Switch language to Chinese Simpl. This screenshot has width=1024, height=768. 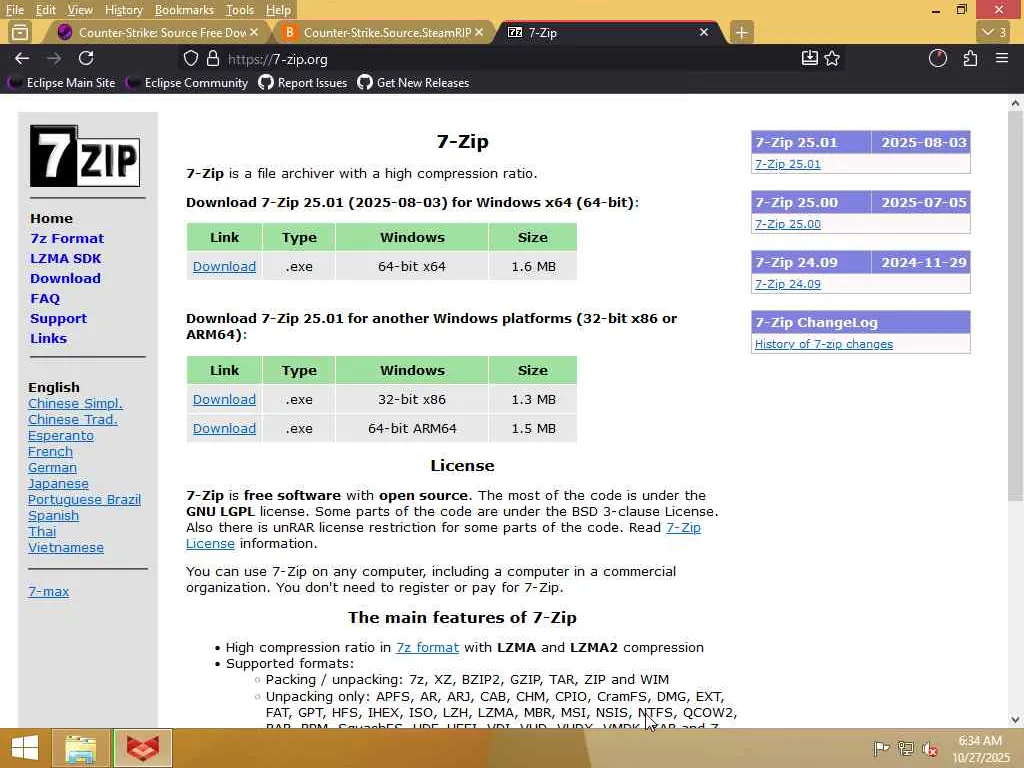(x=75, y=404)
